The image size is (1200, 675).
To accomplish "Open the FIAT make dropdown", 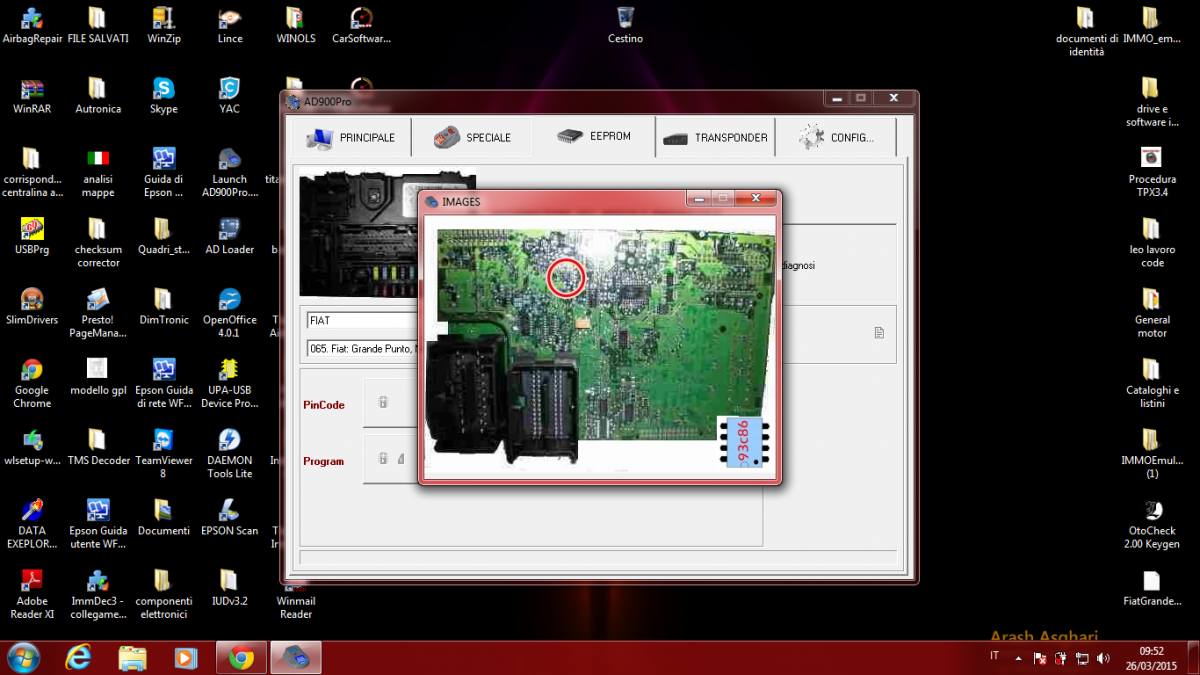I will click(362, 321).
